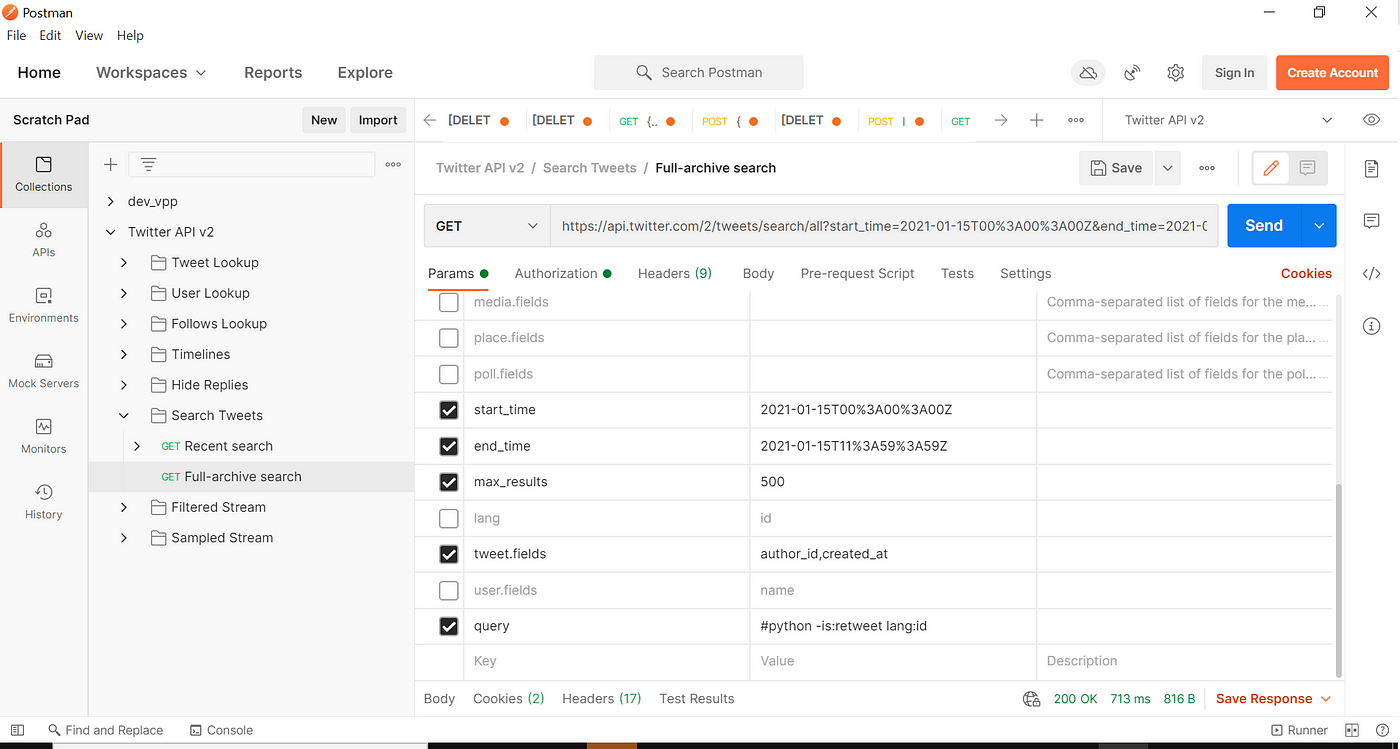1400x749 pixels.
Task: Open the Twitter API v2 environment dropdown
Action: 1227,120
